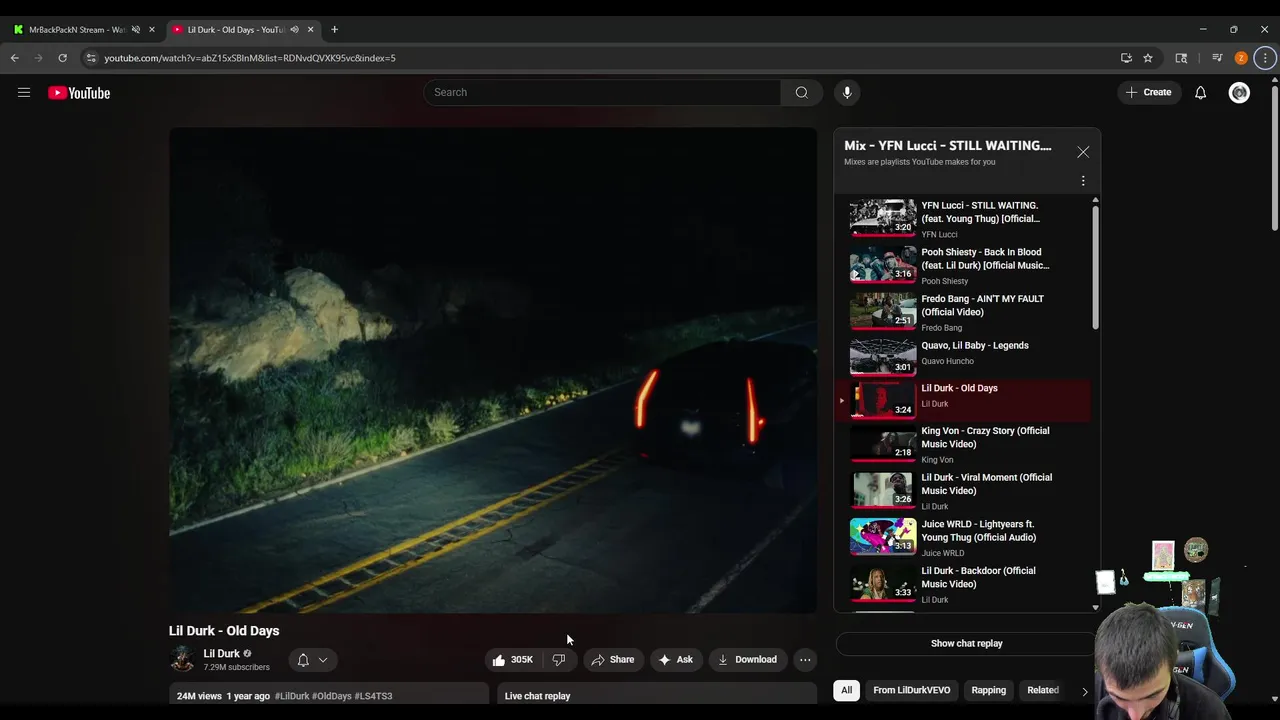Screen dimensions: 1280x720
Task: Click Show chat replay button
Action: coord(966,644)
